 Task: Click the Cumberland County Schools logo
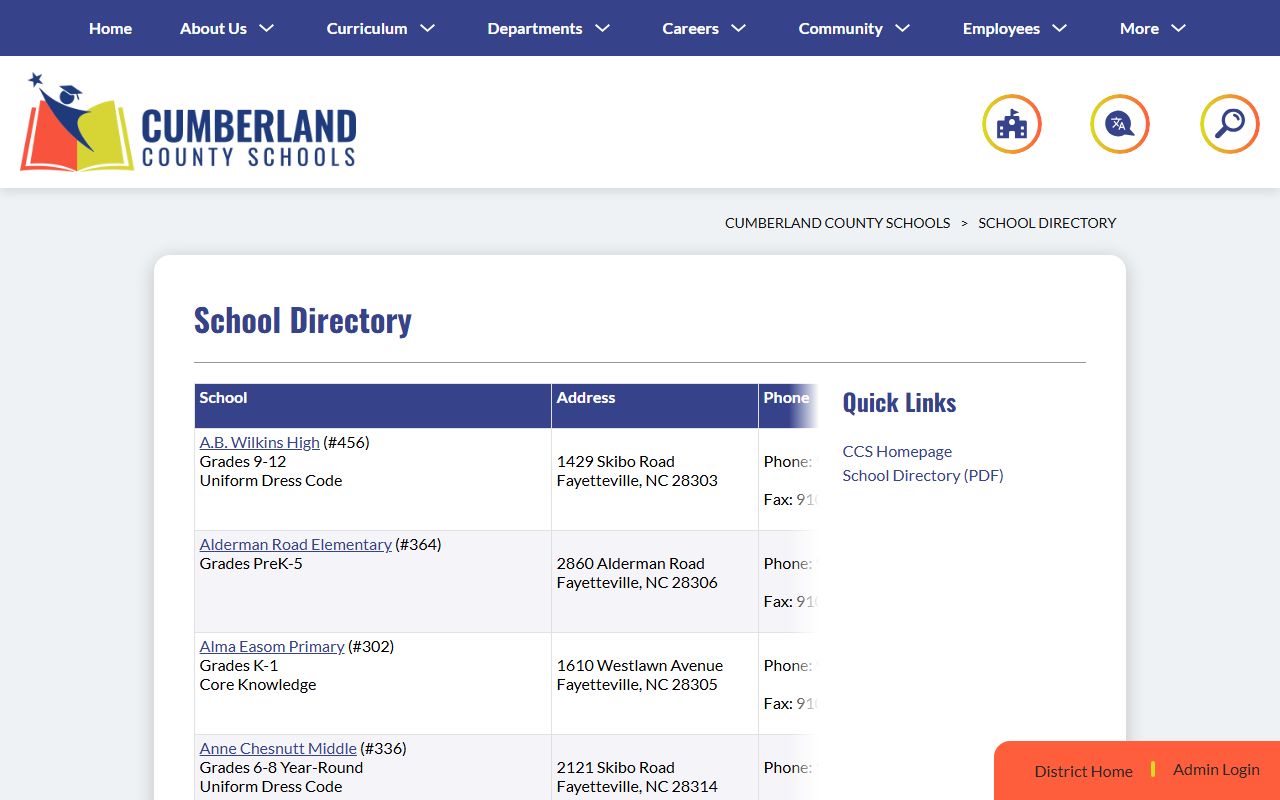(x=188, y=122)
